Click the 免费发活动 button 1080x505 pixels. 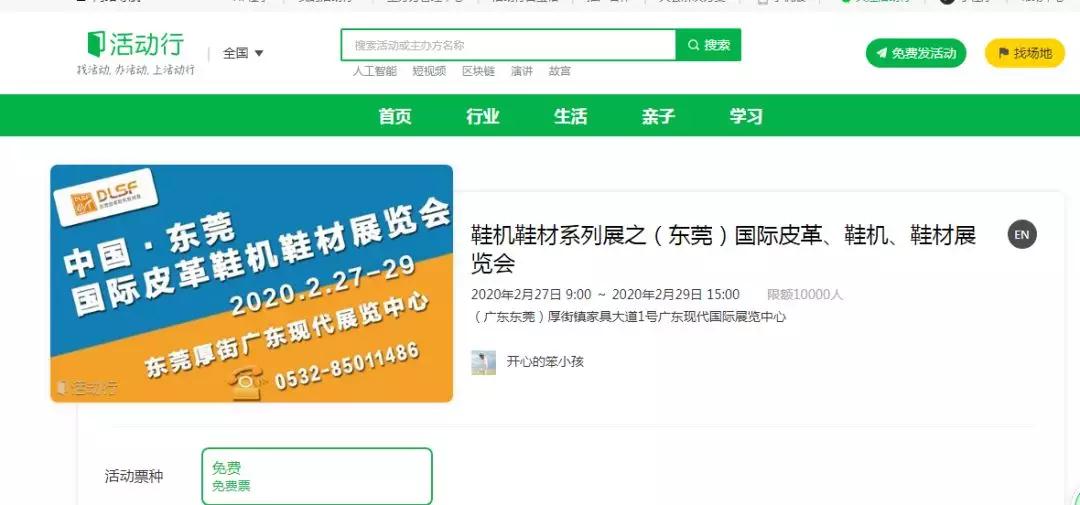coord(916,53)
